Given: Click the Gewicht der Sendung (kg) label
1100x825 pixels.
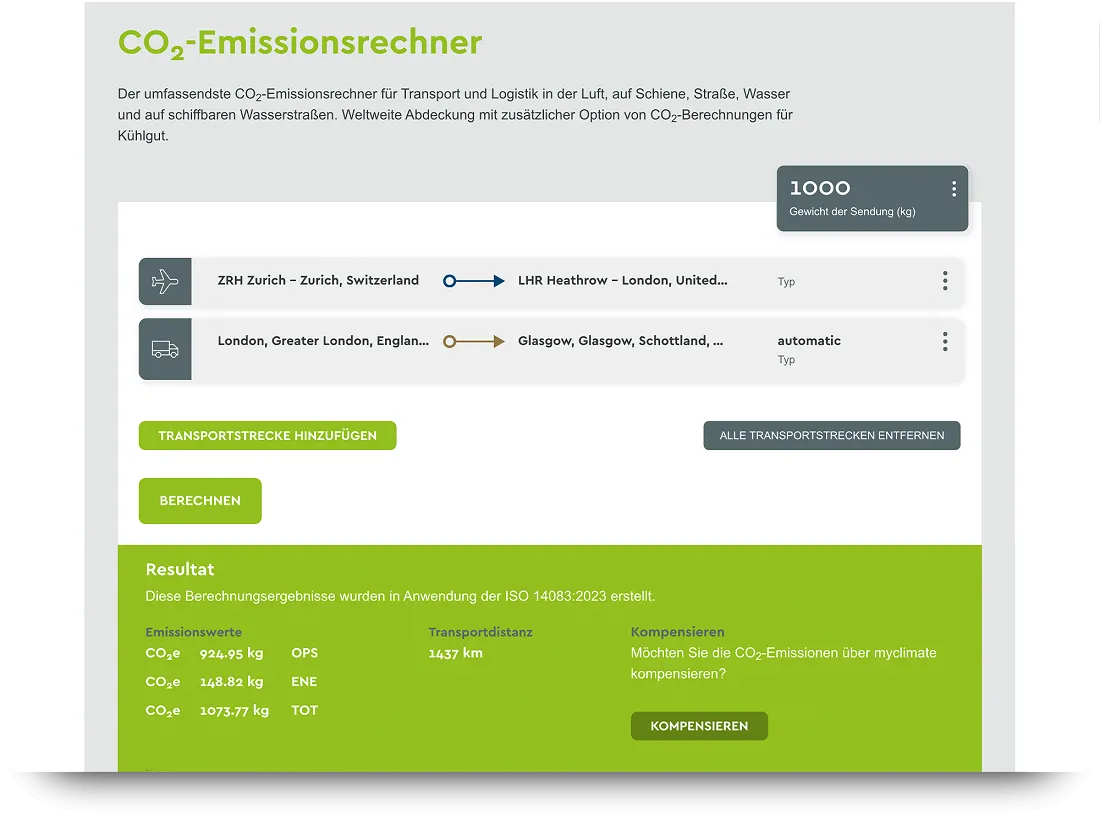Looking at the screenshot, I should [x=852, y=212].
